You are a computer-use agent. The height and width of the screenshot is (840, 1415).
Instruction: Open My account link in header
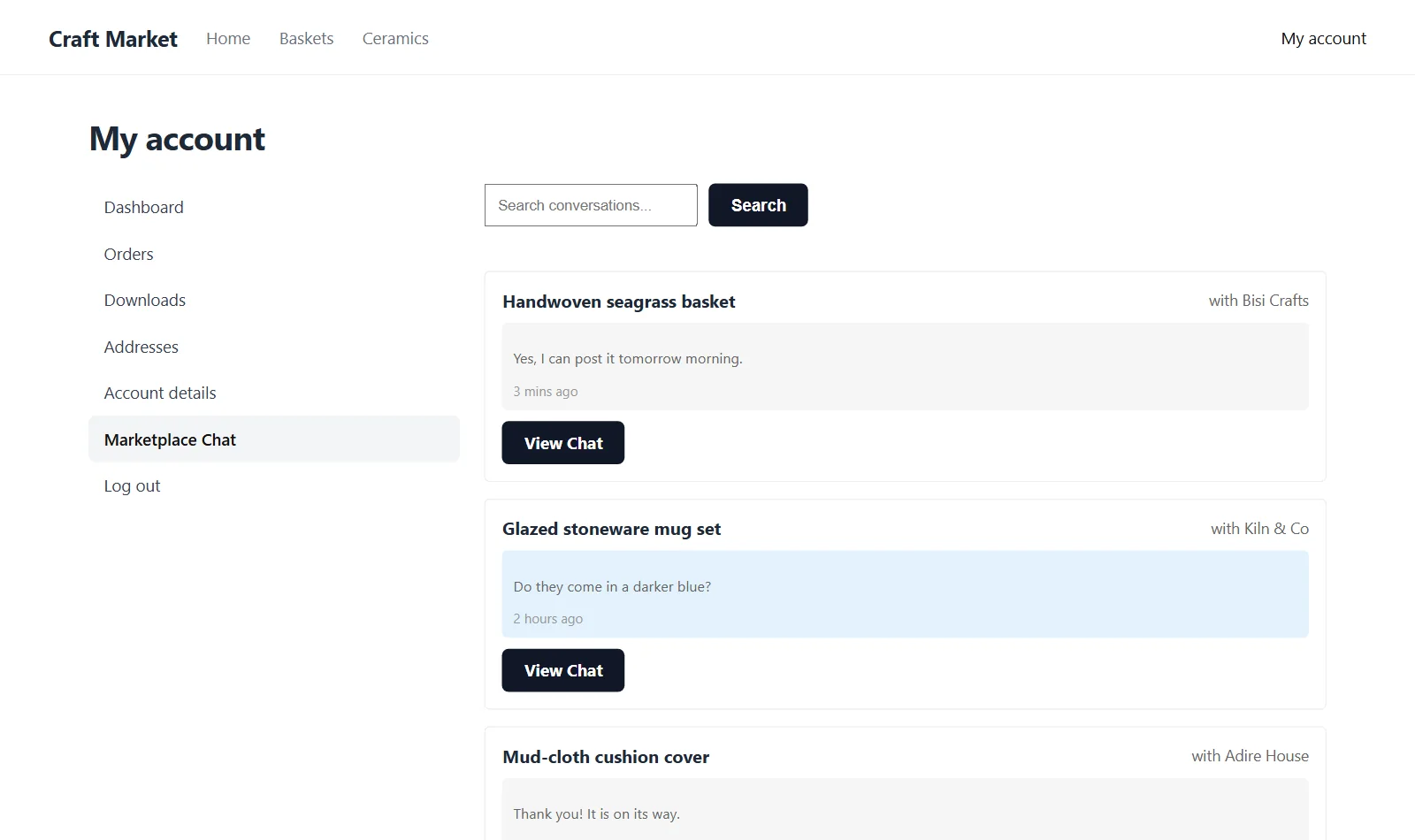coord(1324,39)
